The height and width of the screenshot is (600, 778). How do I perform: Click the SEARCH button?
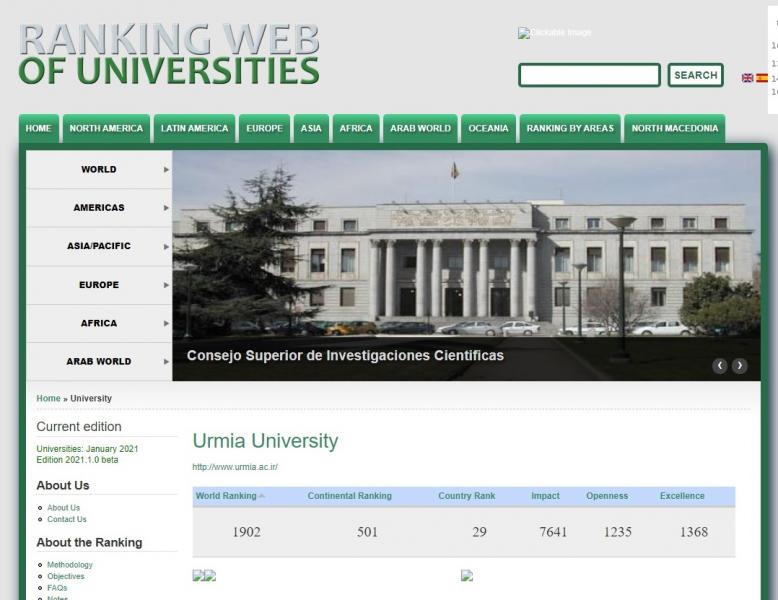tap(696, 75)
